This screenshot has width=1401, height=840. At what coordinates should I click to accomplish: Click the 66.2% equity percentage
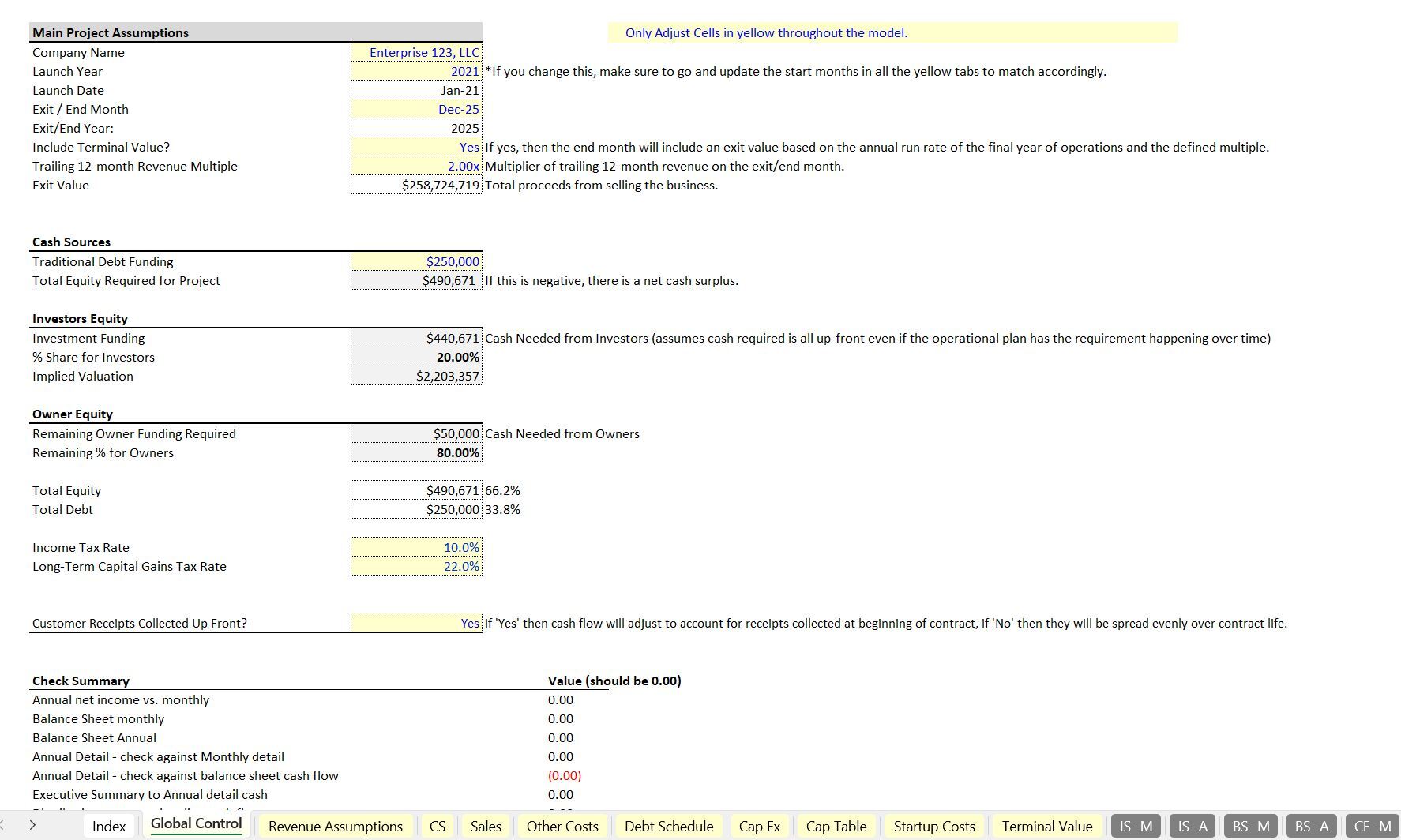click(x=502, y=490)
